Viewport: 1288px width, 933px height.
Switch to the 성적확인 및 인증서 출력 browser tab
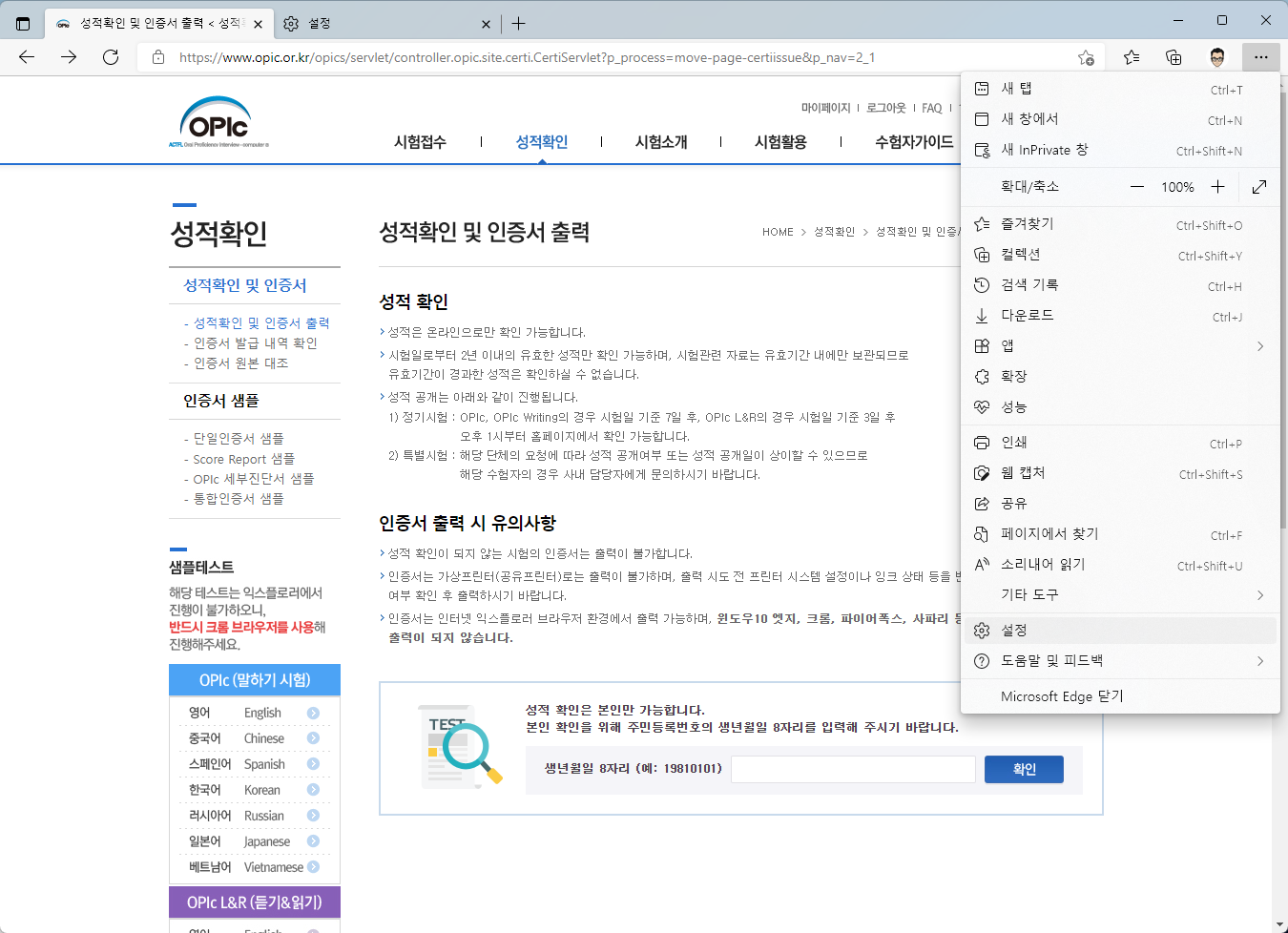(159, 24)
